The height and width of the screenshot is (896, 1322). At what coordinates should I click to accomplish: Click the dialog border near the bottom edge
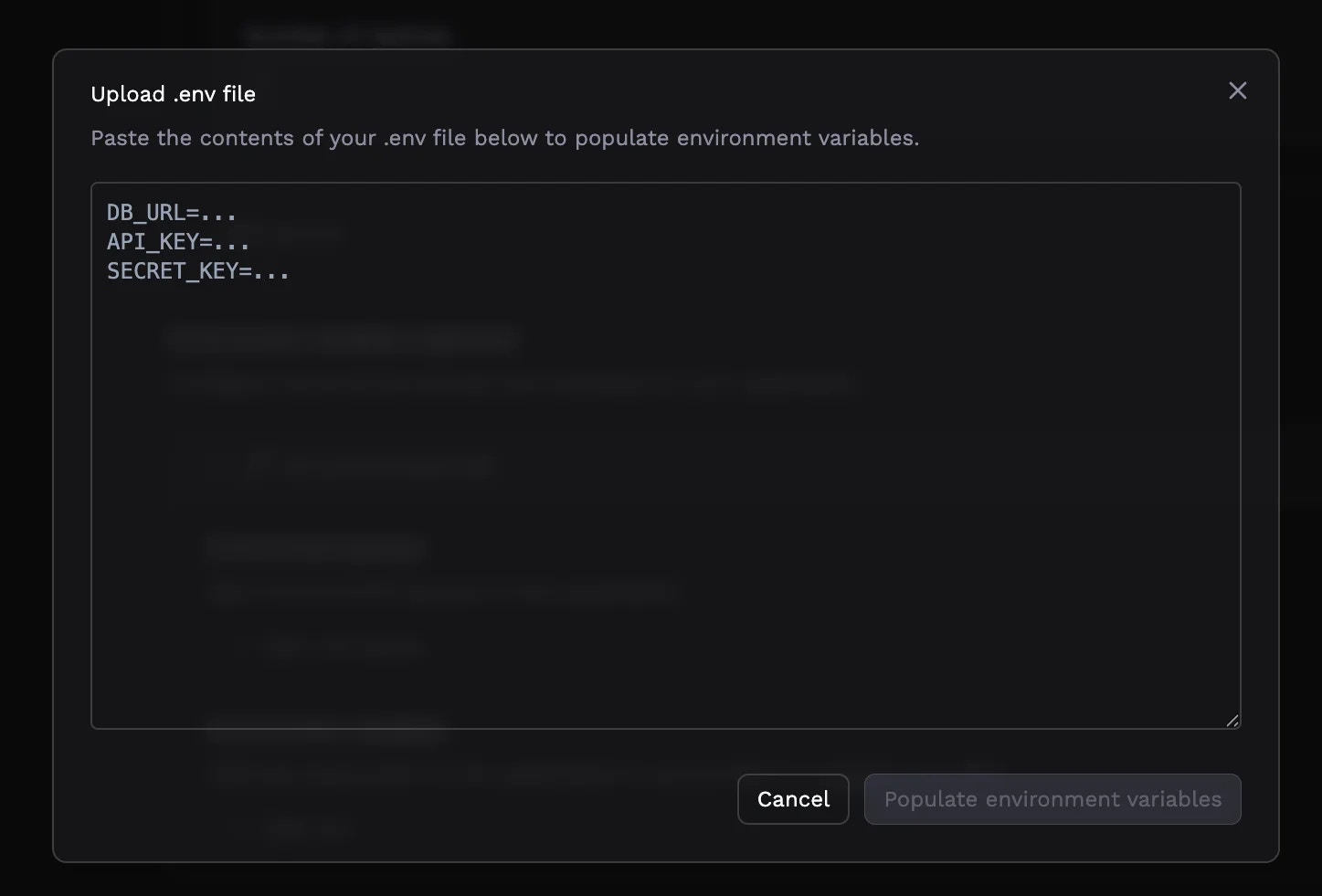tap(666, 861)
